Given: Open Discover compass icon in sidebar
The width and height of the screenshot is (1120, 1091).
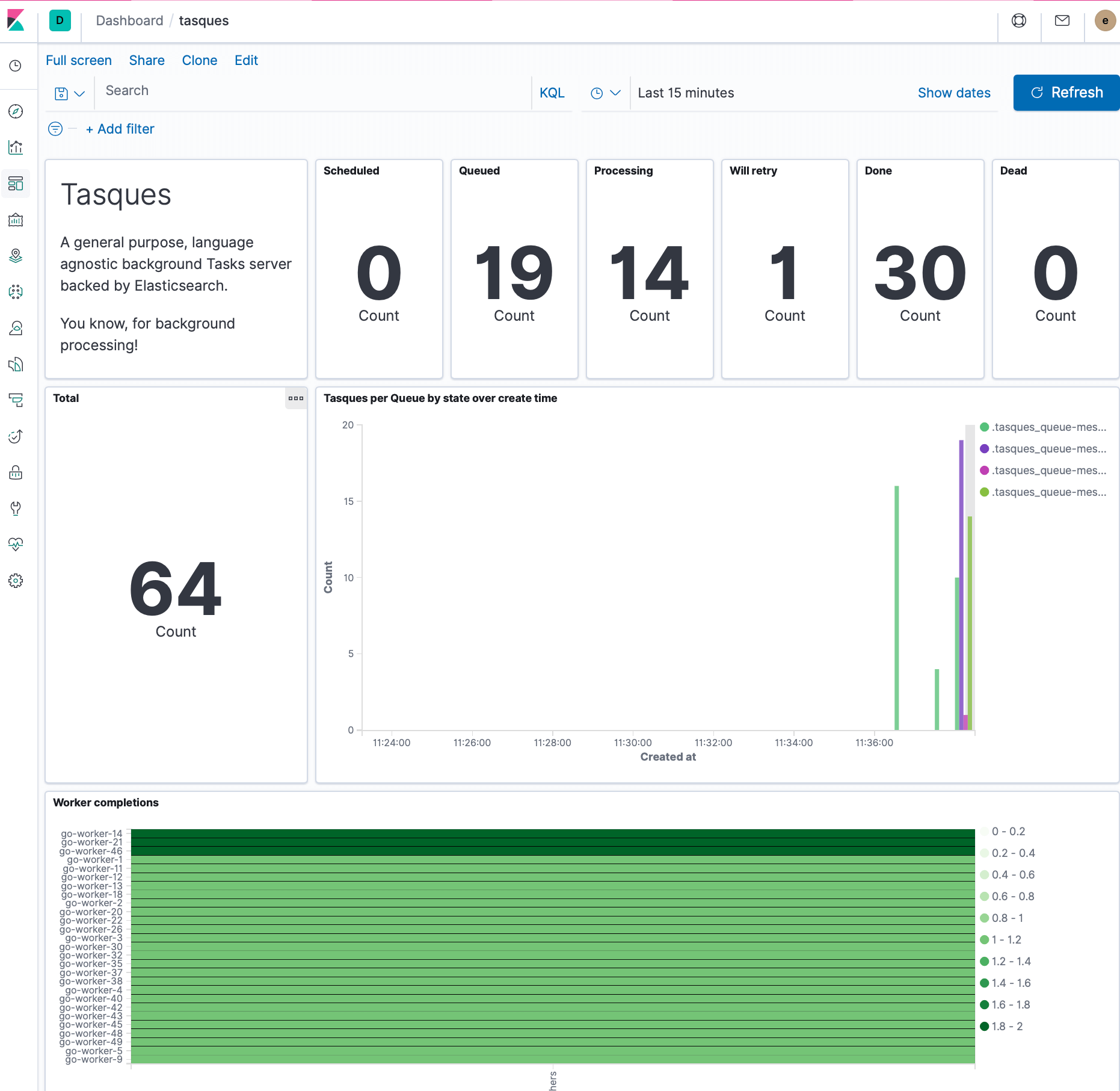Looking at the screenshot, I should 16,111.
